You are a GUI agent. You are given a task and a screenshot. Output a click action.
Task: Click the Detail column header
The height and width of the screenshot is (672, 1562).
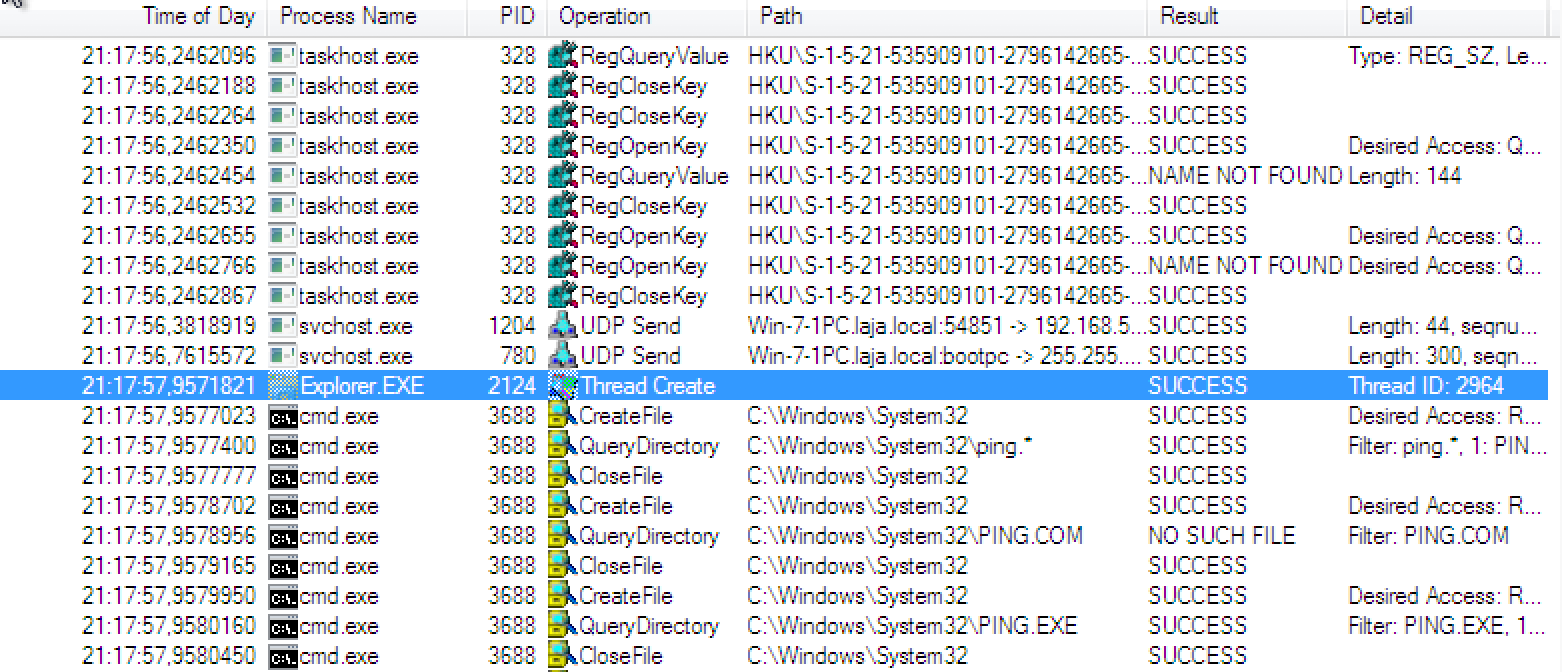[x=1385, y=16]
